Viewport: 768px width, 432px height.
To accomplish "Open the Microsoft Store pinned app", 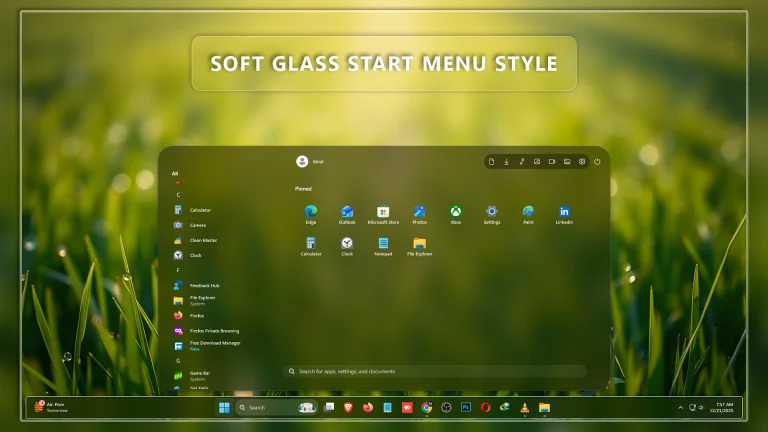I will [383, 215].
